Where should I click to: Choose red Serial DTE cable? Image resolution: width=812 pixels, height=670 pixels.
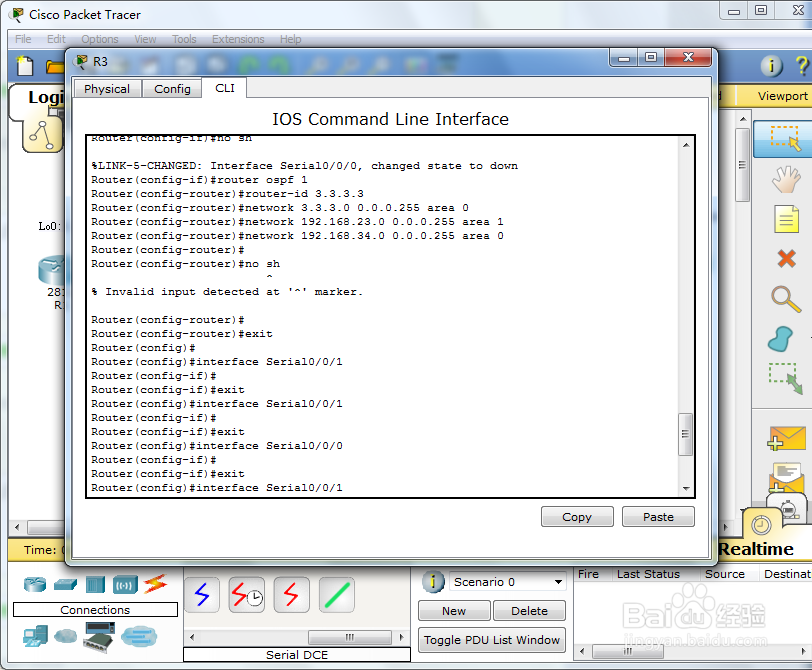292,594
